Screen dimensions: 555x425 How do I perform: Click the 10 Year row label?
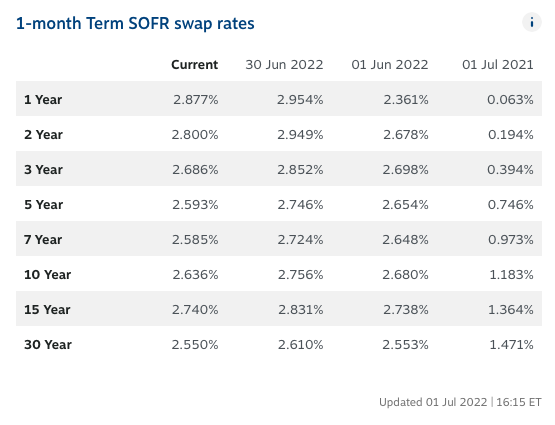[47, 275]
